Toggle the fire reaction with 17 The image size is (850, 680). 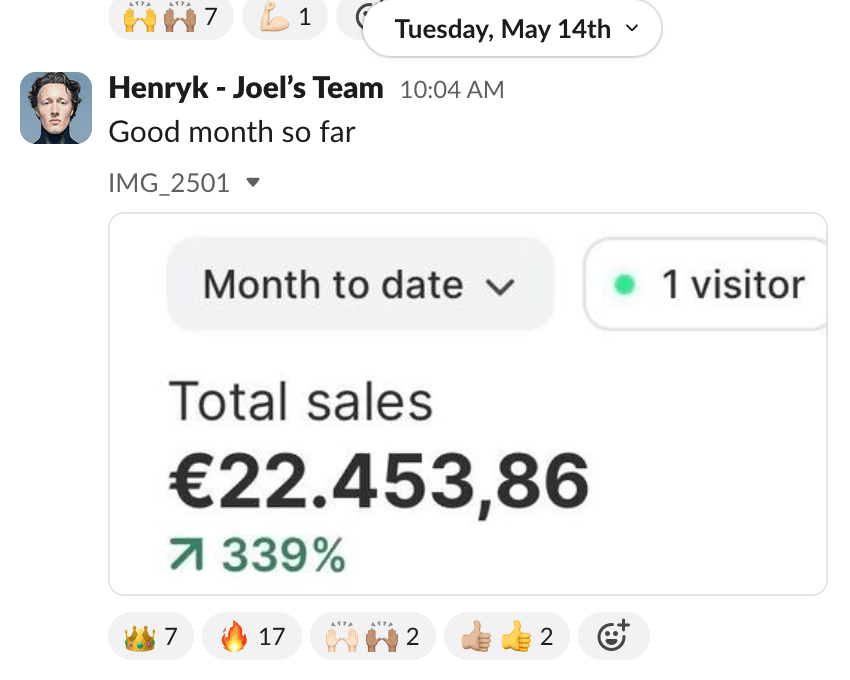(251, 636)
